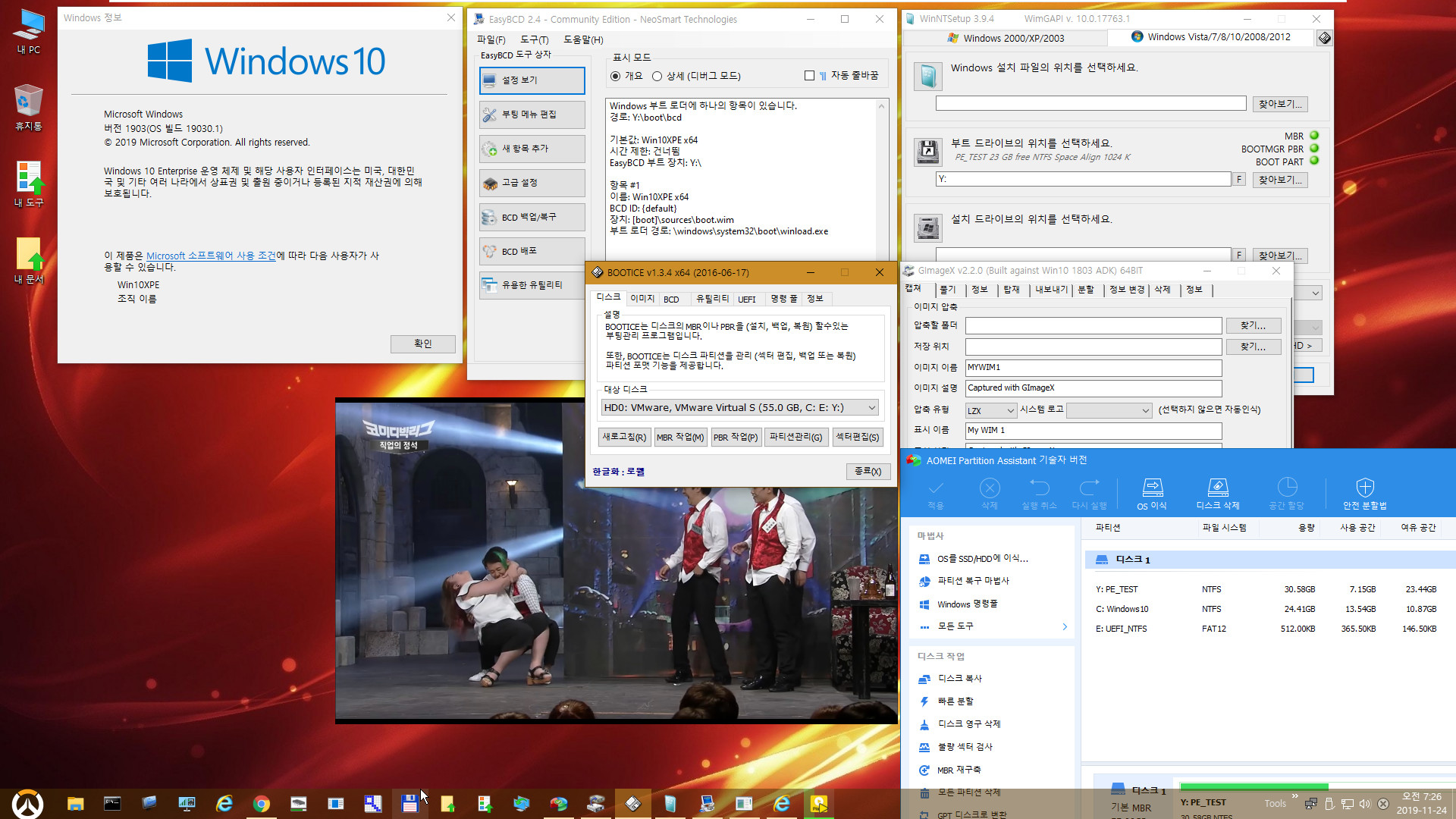Open the 내 PC desktop icon
The height and width of the screenshot is (819, 1456).
pos(29,32)
